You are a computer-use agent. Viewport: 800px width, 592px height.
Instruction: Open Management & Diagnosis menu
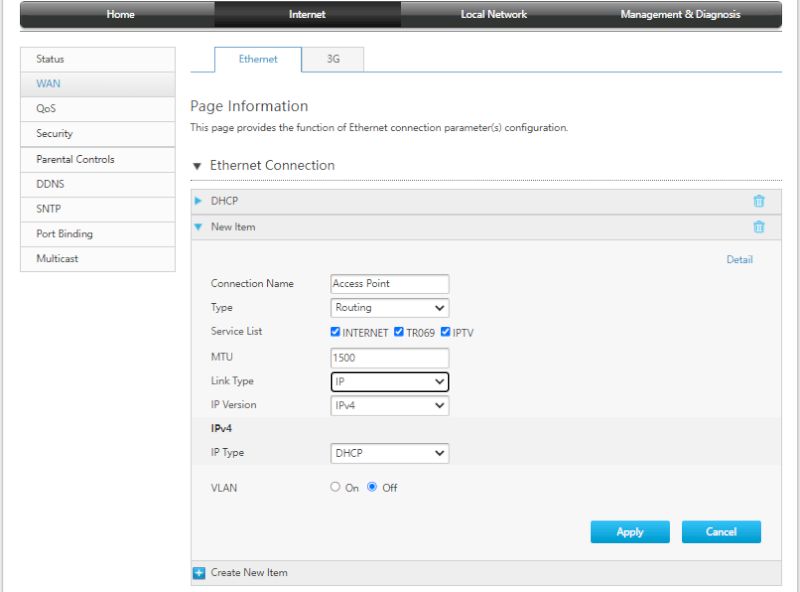680,14
